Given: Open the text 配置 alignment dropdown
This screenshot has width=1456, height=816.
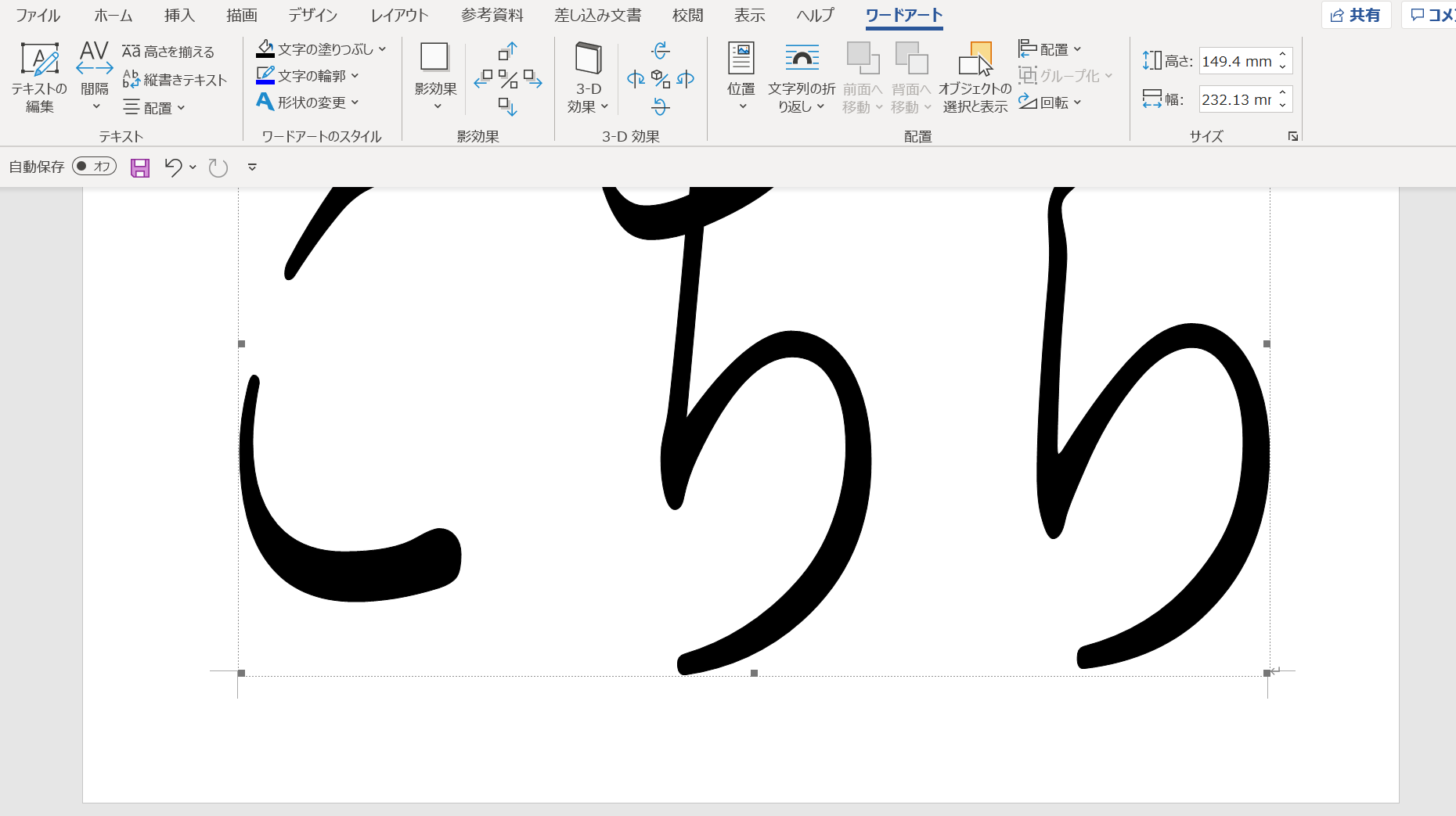Looking at the screenshot, I should (x=154, y=108).
